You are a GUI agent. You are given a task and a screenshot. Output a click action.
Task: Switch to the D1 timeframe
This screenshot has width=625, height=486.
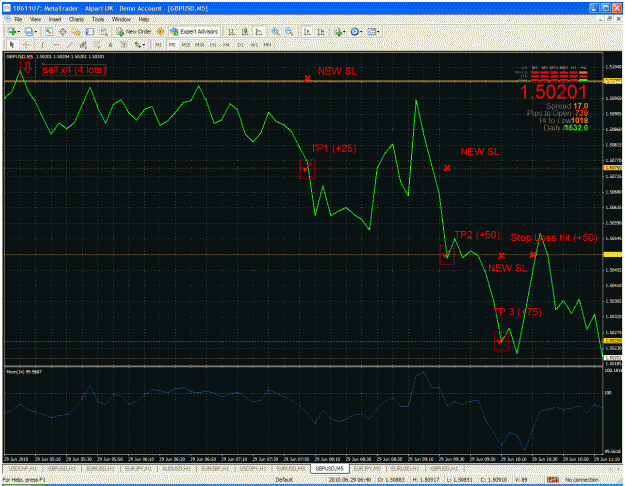[x=240, y=45]
